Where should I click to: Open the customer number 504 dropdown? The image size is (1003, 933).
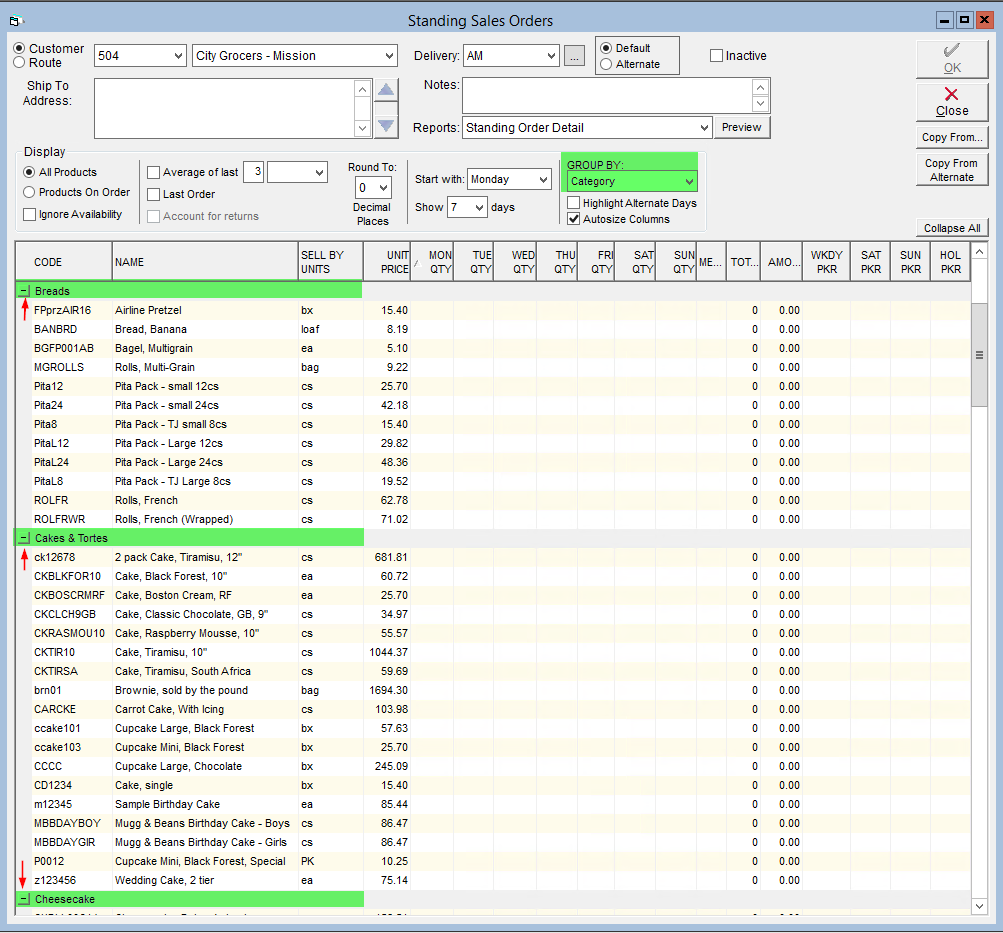178,56
